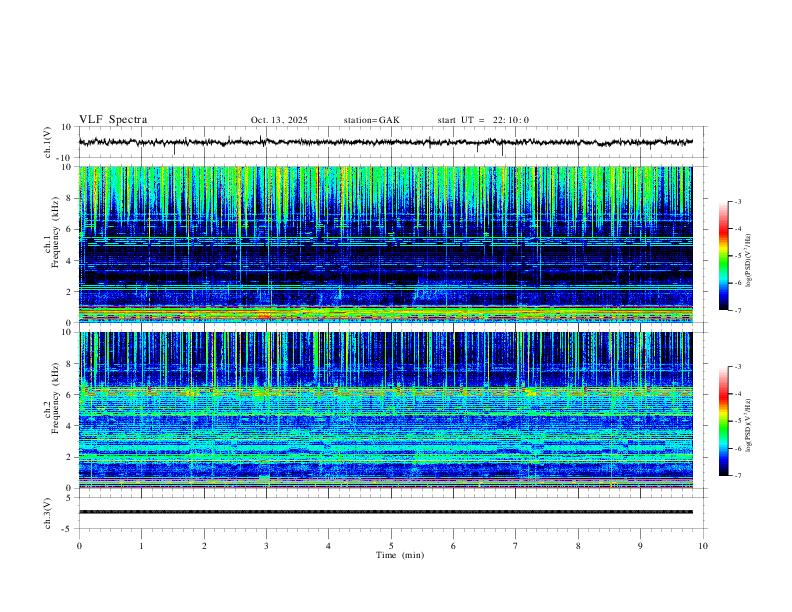Click the date "Oct. 13, 2025"
The height and width of the screenshot is (612, 792).
click(x=279, y=120)
